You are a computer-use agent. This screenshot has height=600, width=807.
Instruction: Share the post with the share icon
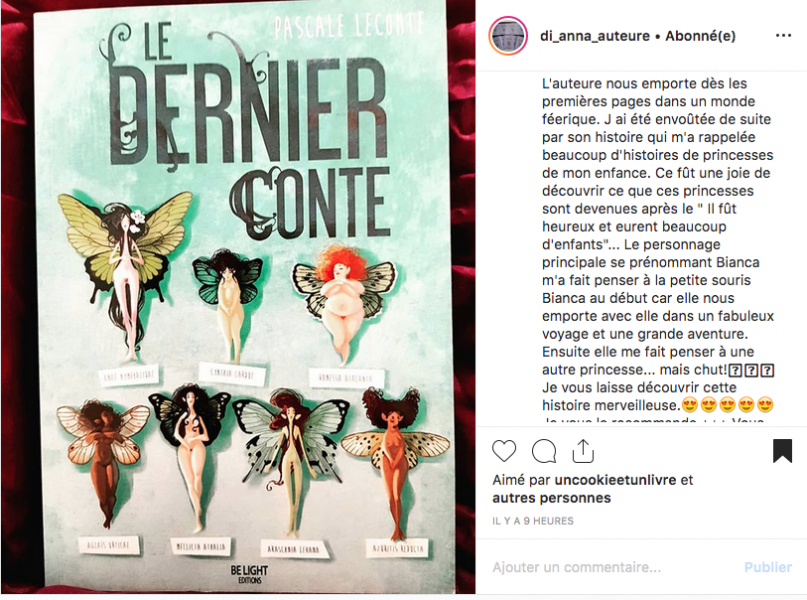[583, 451]
